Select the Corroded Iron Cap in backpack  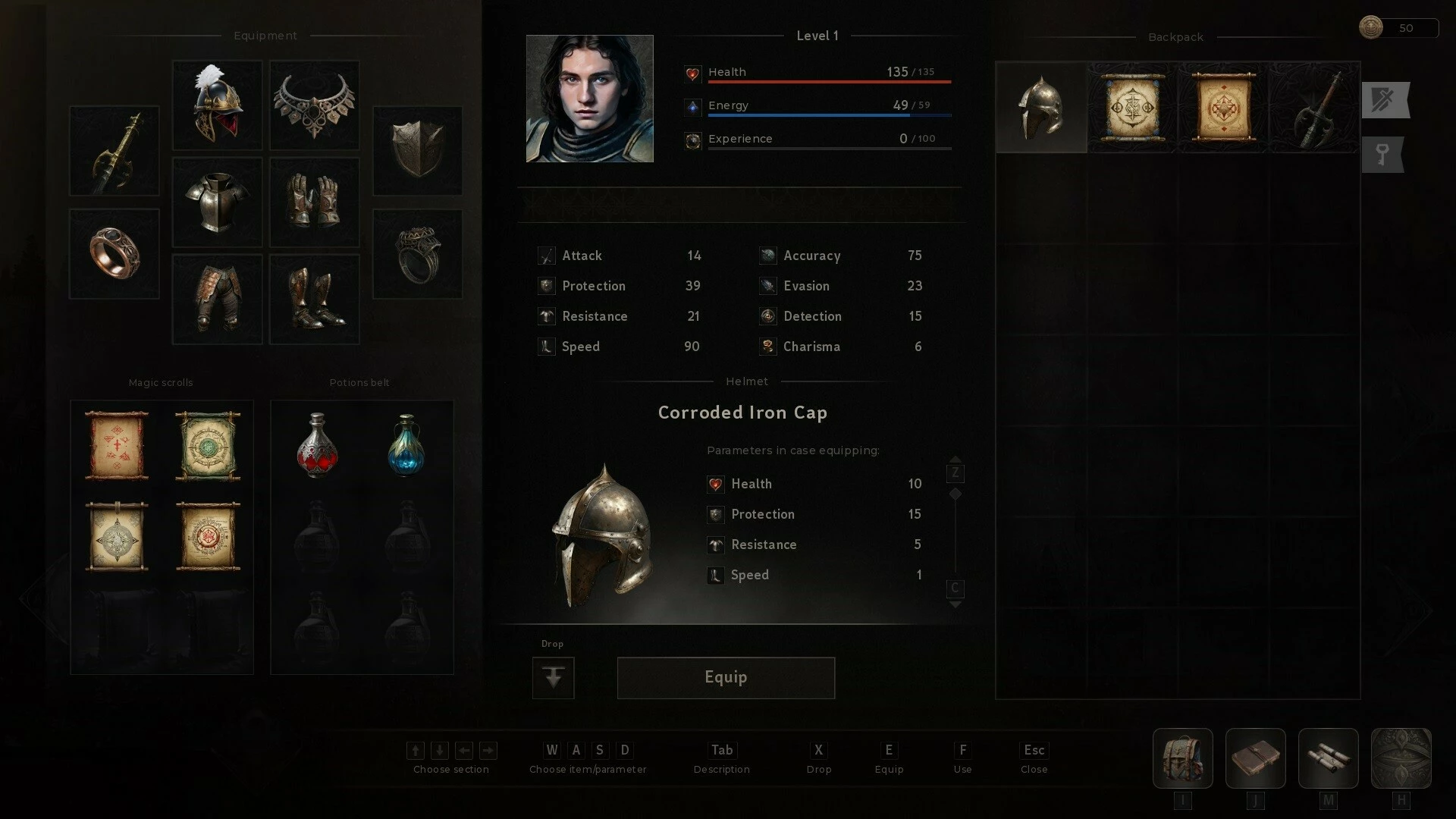point(1041,108)
